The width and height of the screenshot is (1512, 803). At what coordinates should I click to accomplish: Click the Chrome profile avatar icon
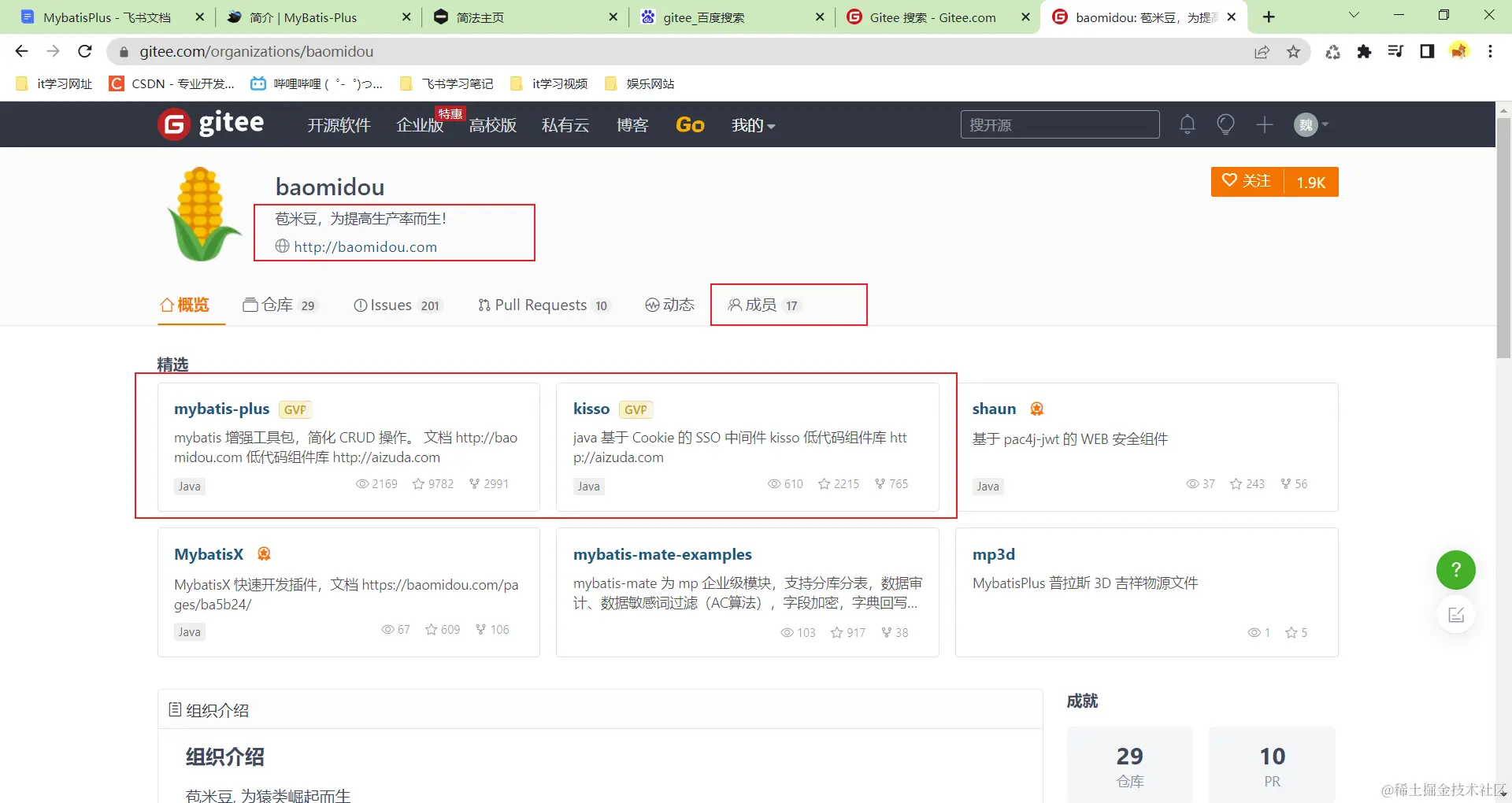tap(1459, 52)
